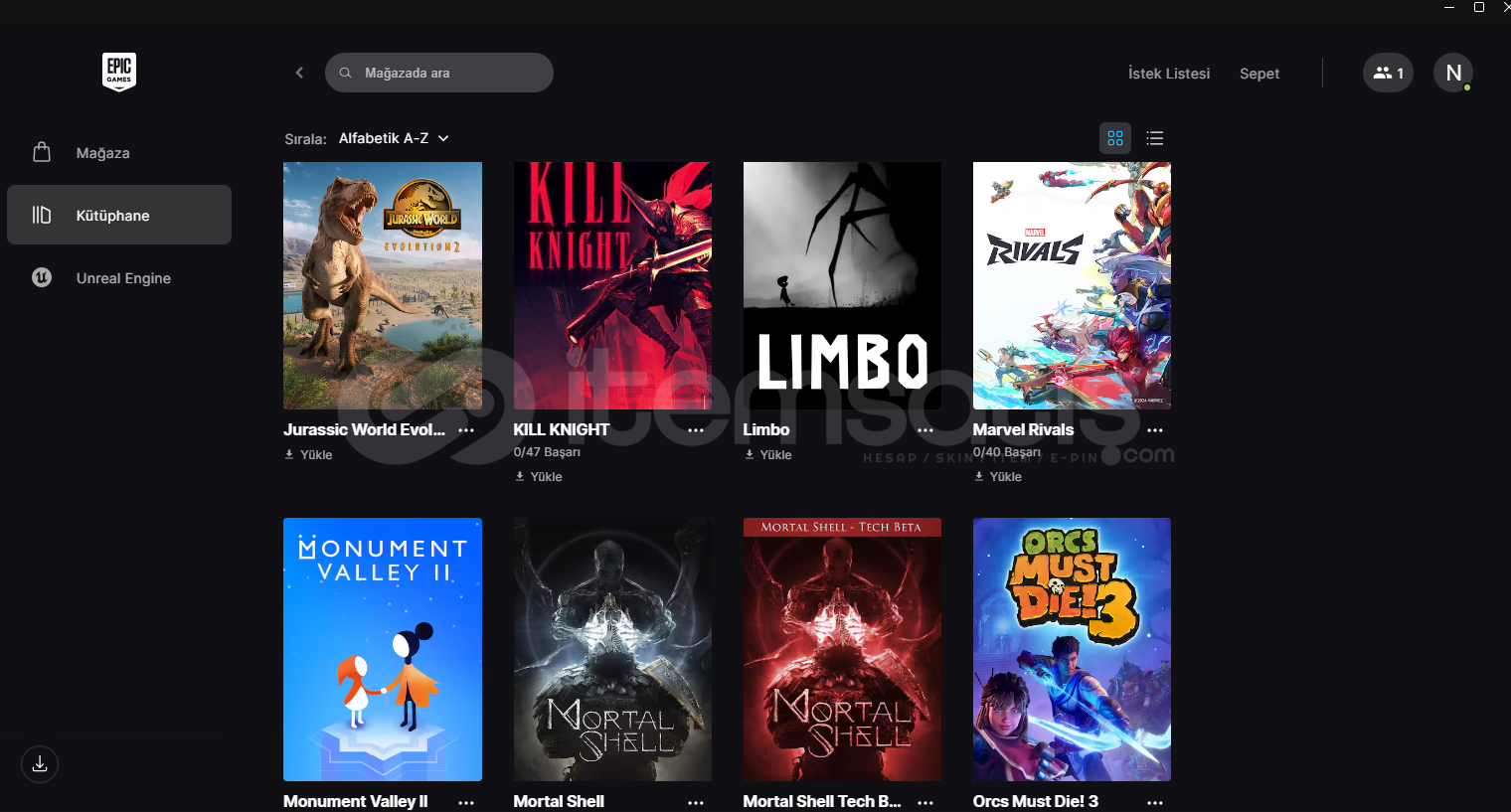Click the Epic Games logo
Screen dimensions: 1511x812
click(119, 72)
